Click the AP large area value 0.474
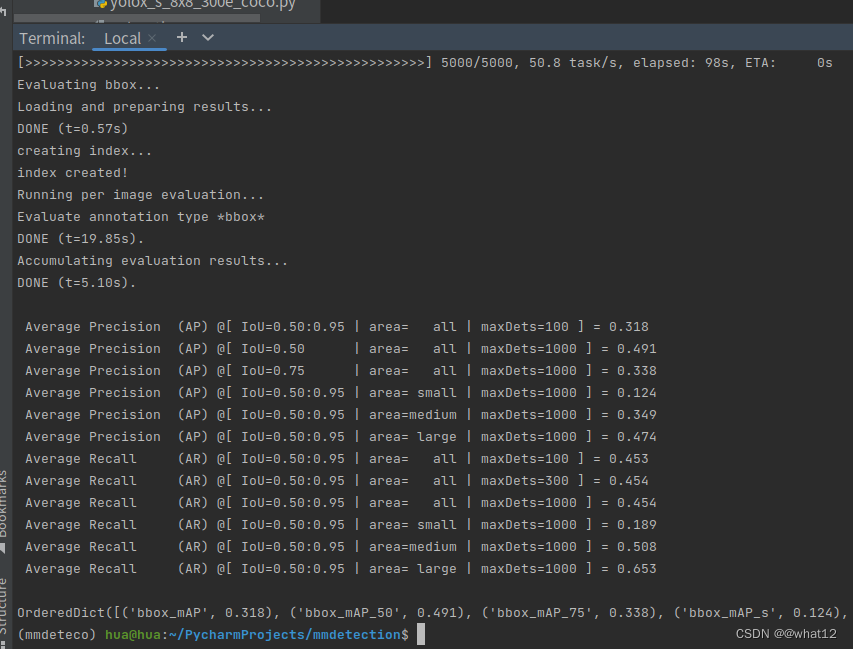This screenshot has height=649, width=853. pos(636,437)
